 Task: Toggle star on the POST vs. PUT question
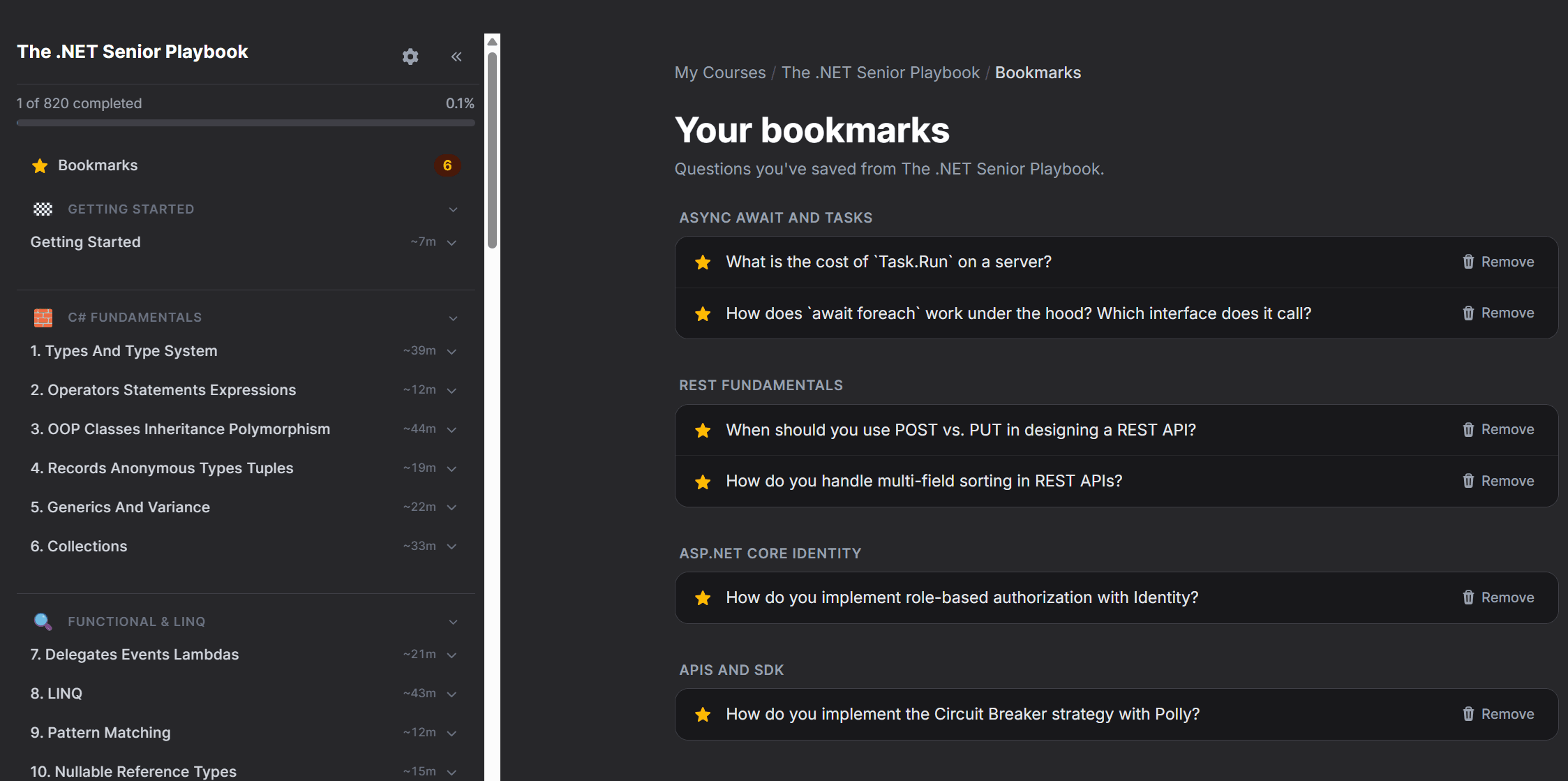703,431
